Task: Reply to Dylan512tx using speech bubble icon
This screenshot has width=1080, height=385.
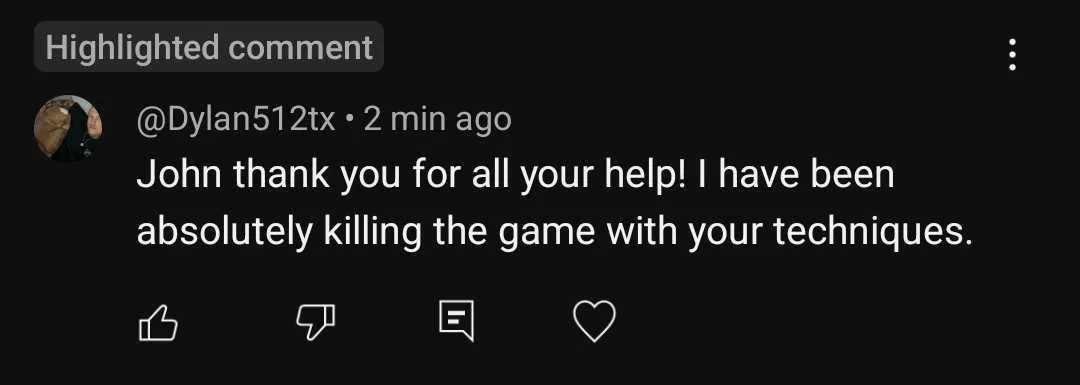Action: coord(457,321)
